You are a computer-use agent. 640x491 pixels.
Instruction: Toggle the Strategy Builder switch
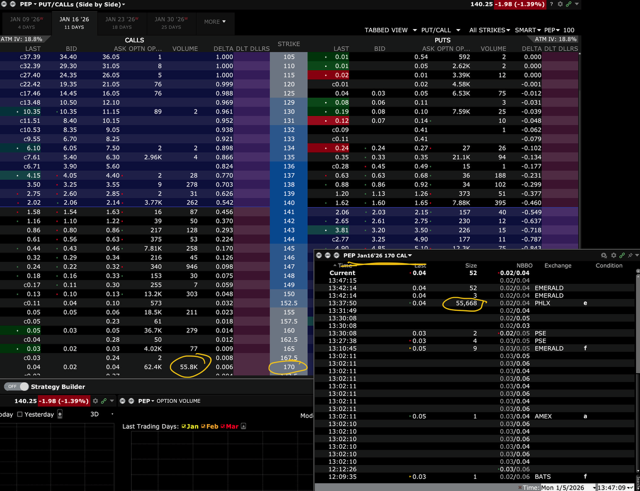point(16,386)
